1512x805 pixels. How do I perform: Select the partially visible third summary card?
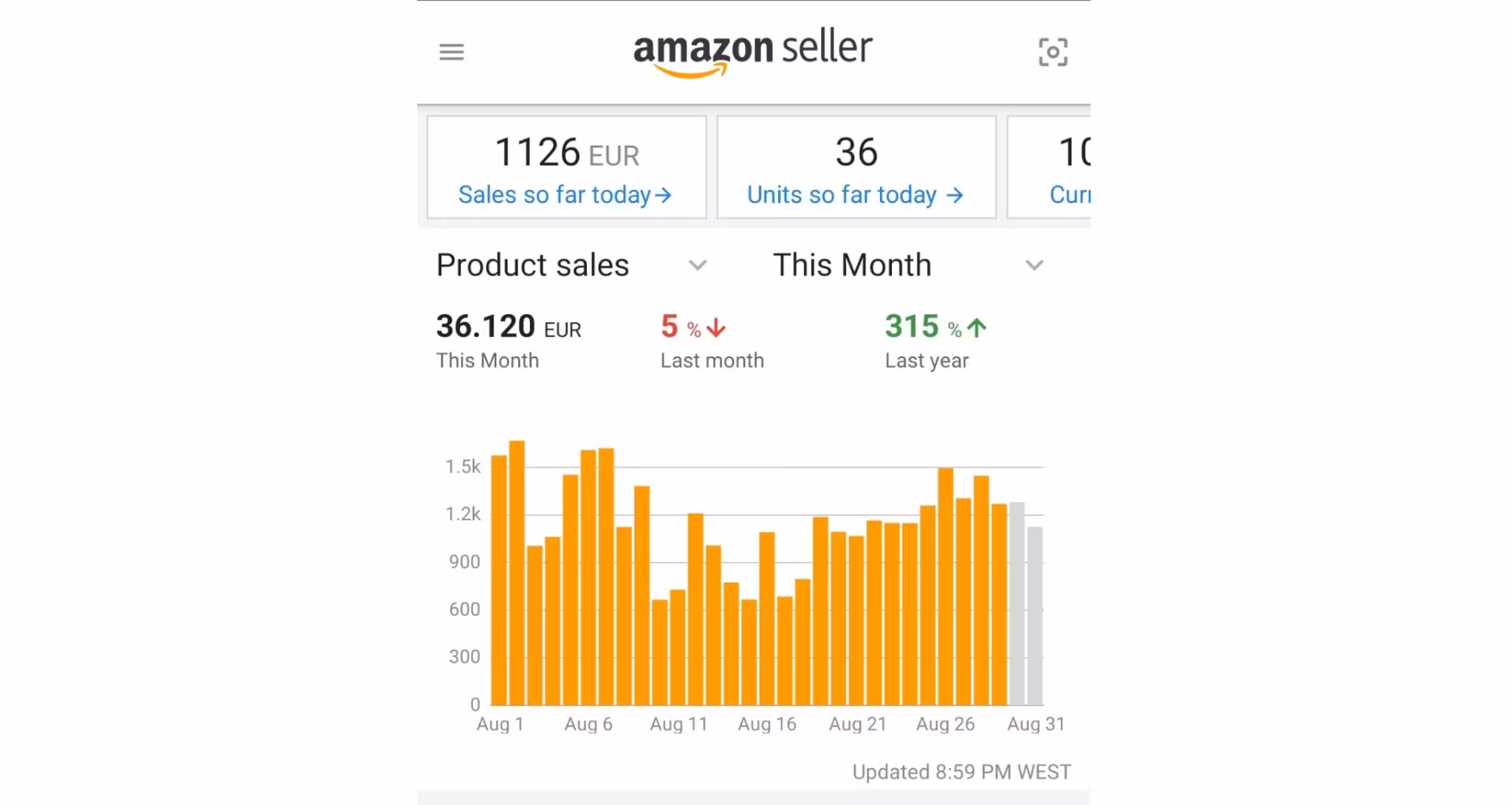coord(1049,167)
